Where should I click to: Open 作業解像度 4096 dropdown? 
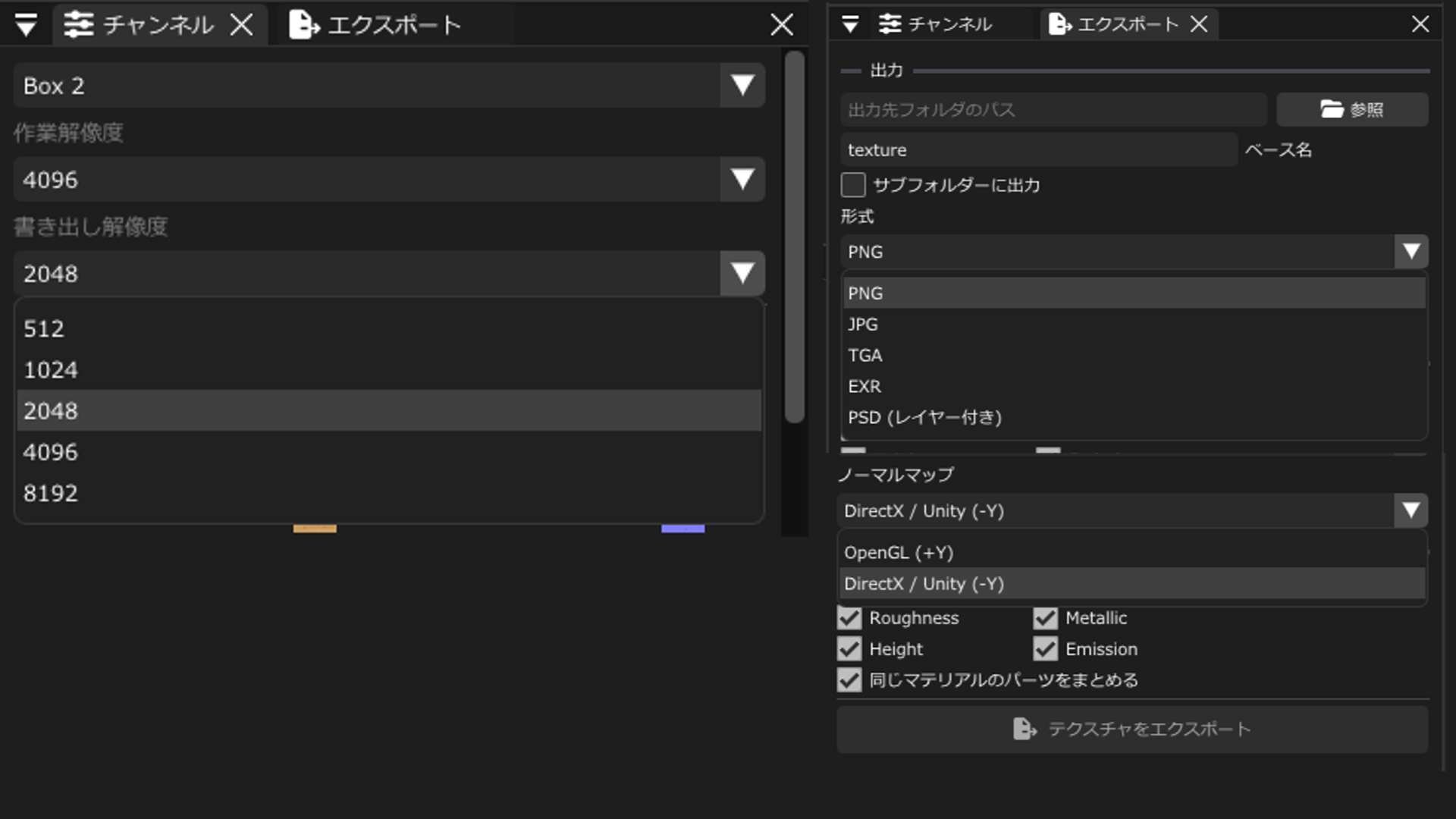389,179
